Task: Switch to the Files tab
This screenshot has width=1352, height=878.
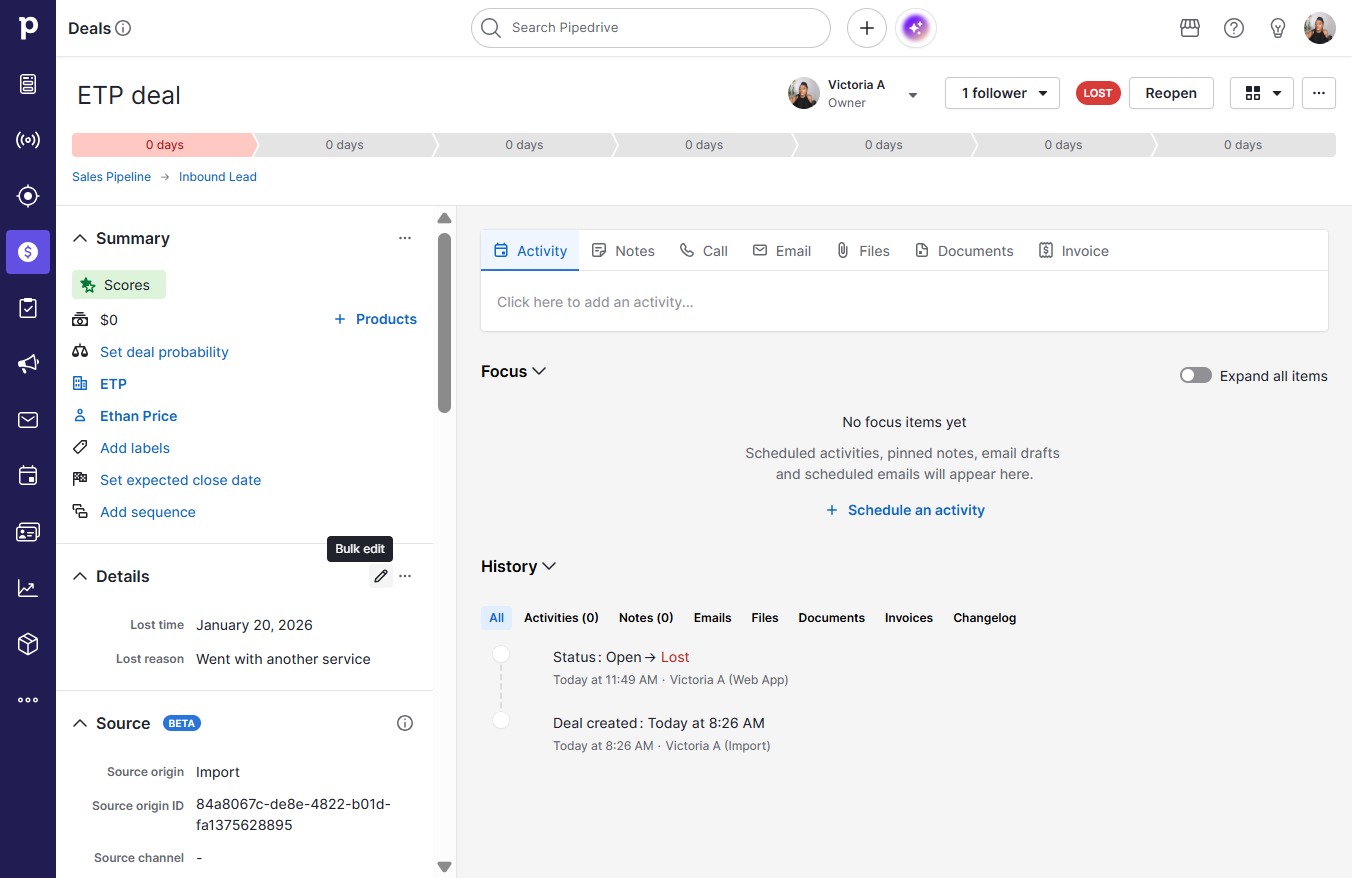Action: (x=863, y=251)
